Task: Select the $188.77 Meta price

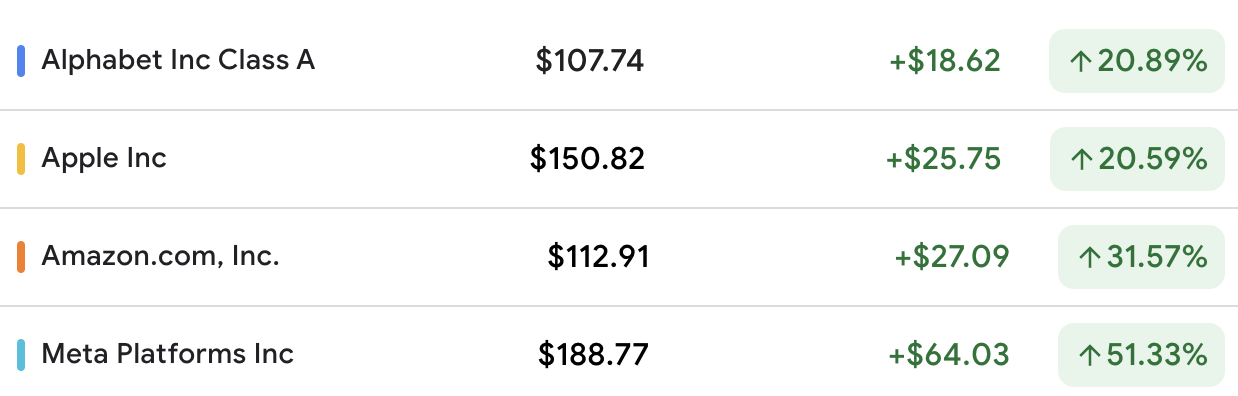Action: pos(593,354)
